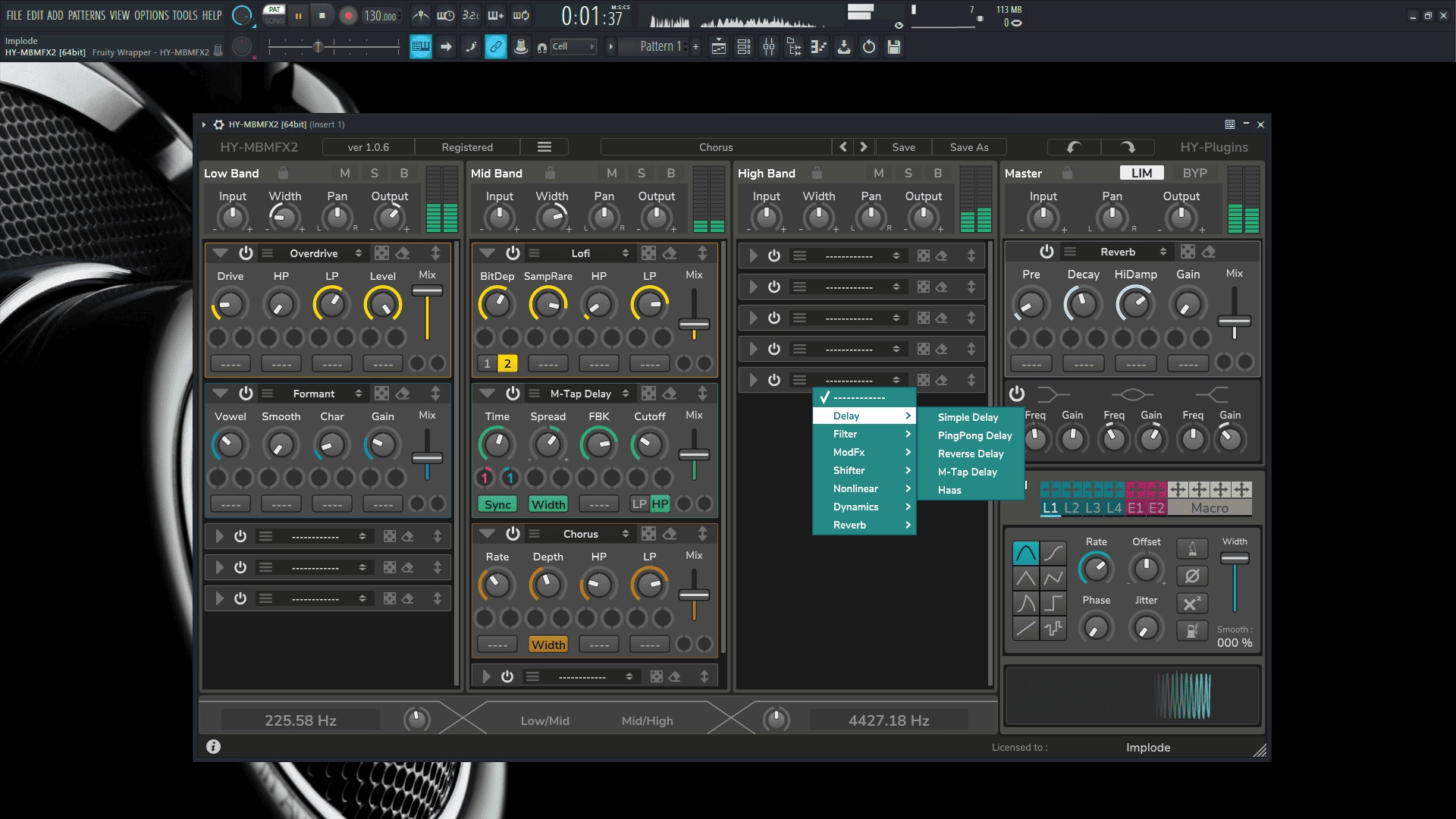Select Simple Delay from submenu

(x=968, y=417)
